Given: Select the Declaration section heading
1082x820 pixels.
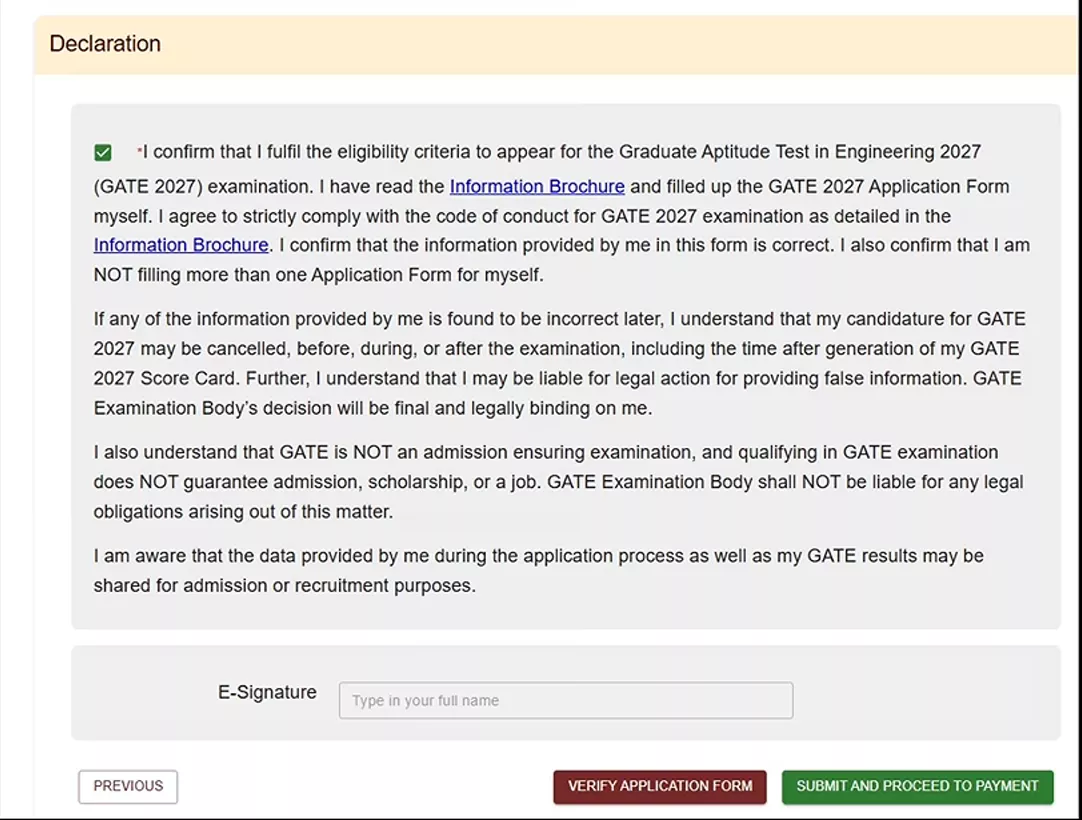Looking at the screenshot, I should coord(105,43).
